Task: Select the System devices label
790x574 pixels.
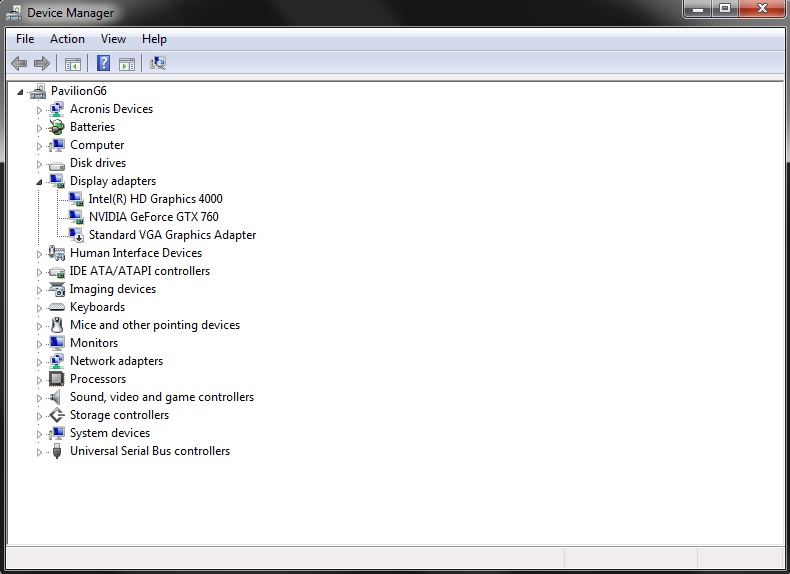Action: (110, 433)
